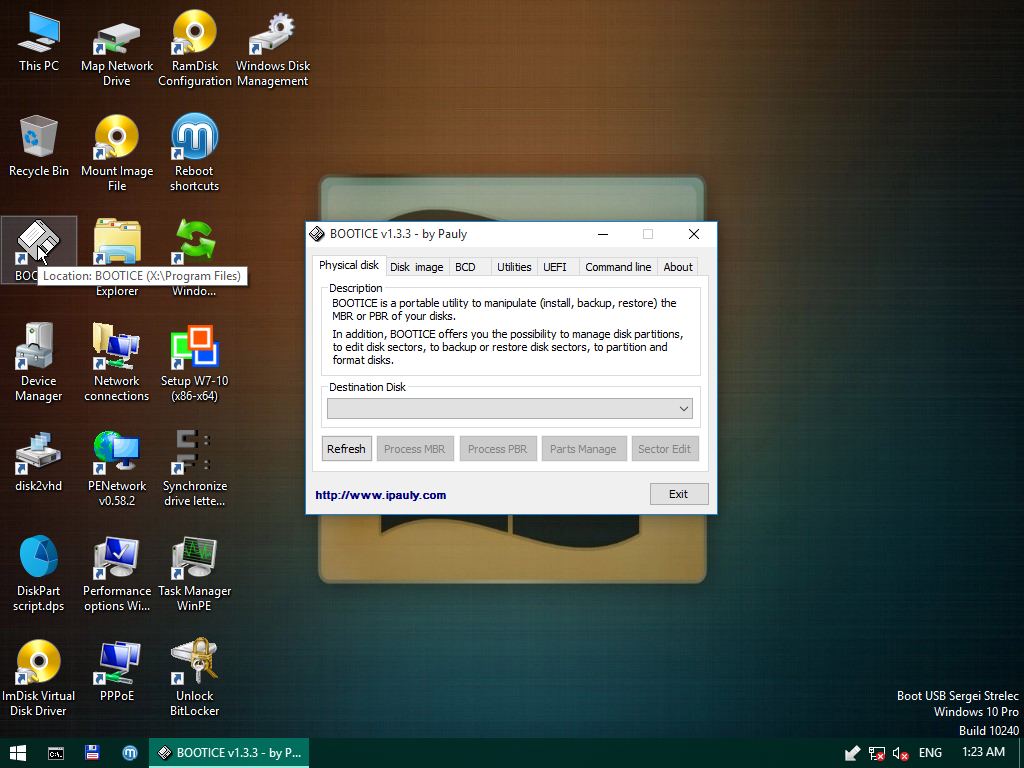Open the About tab
This screenshot has height=768, width=1024.
(678, 267)
